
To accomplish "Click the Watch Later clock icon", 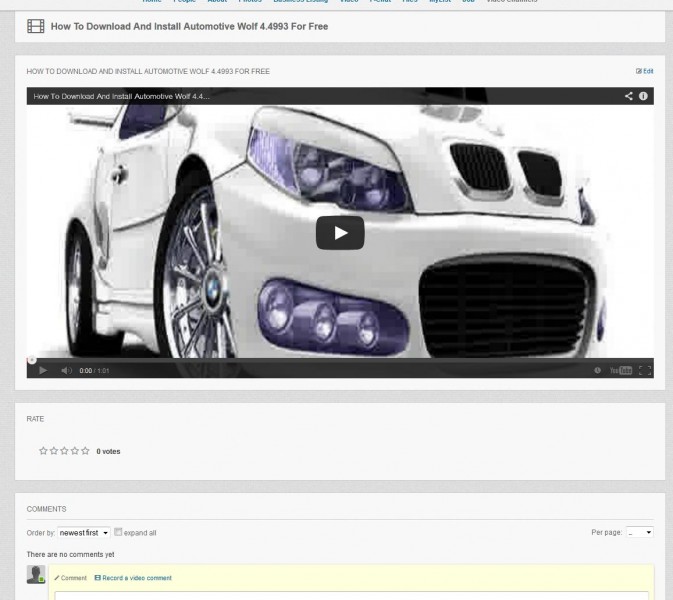I will 597,370.
